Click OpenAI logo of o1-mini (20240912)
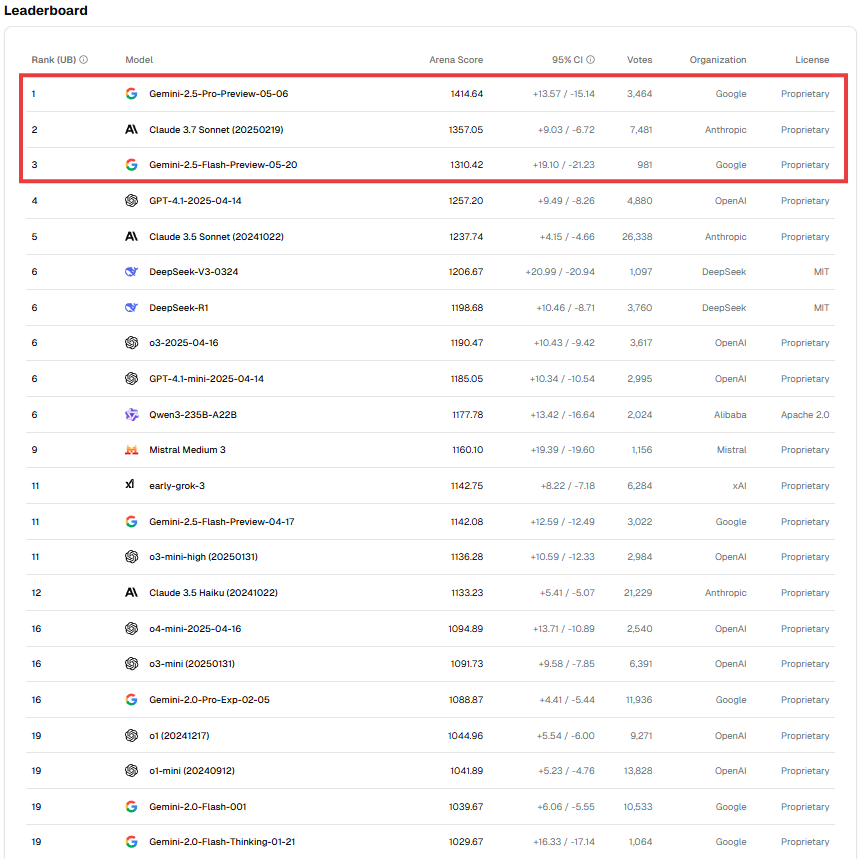This screenshot has height=859, width=859. coord(131,771)
